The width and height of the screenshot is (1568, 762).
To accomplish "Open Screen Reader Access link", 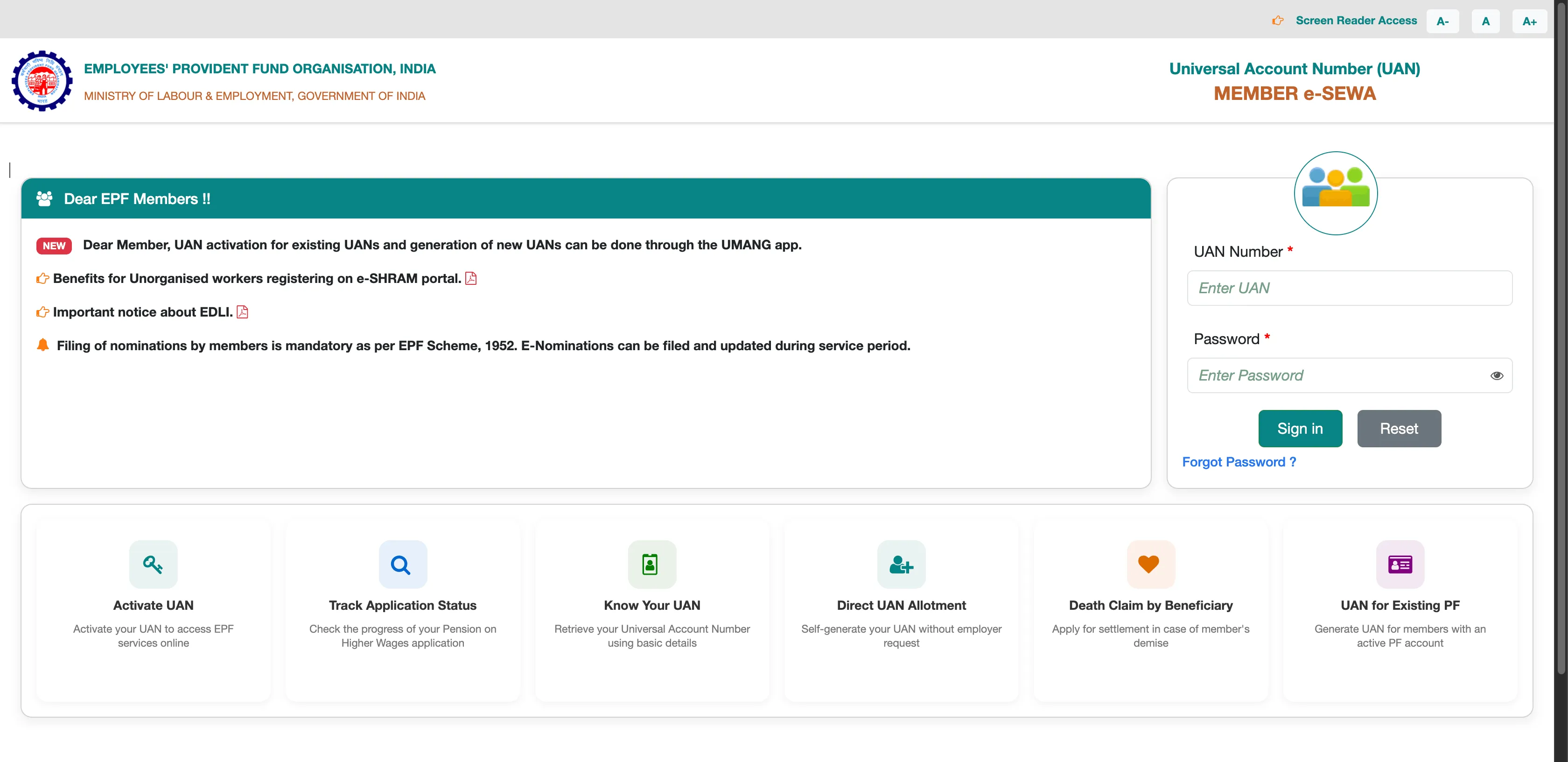I will click(1356, 20).
